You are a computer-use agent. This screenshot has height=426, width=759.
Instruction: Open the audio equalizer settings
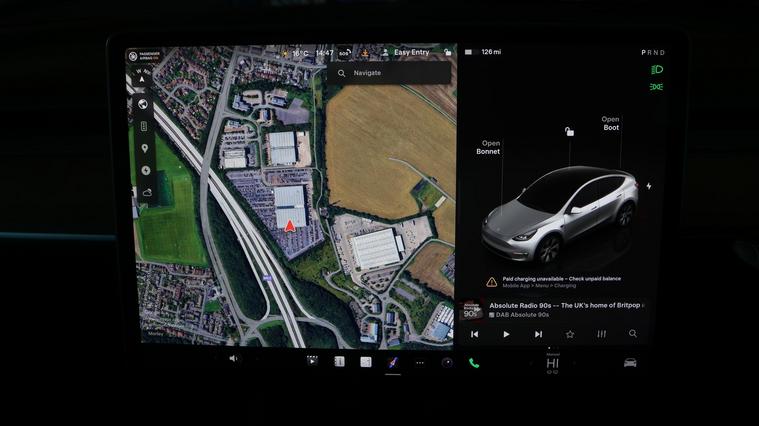(601, 334)
